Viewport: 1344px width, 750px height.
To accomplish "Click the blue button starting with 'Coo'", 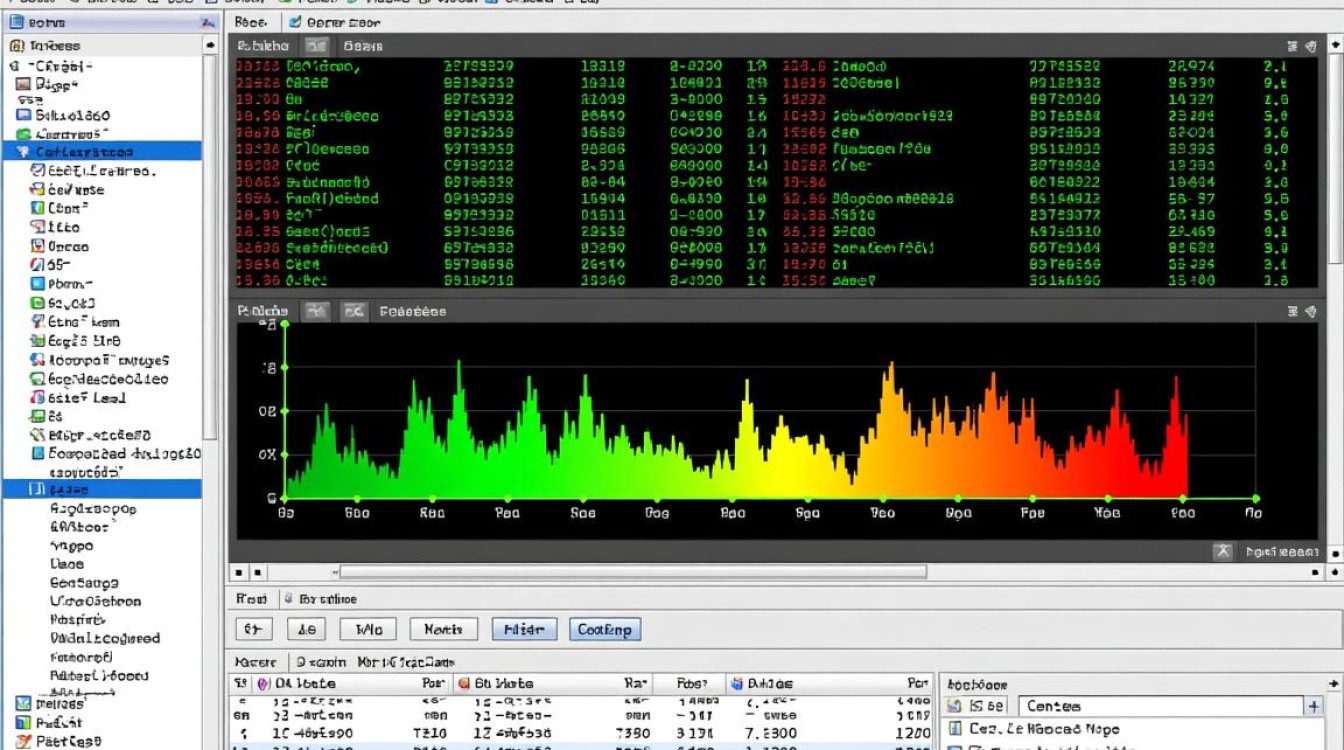I will click(604, 629).
